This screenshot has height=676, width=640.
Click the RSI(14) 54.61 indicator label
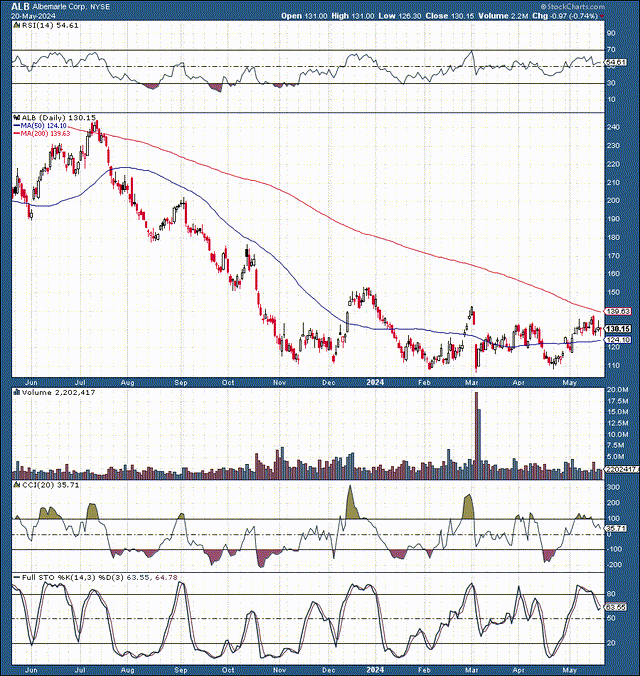50,25
